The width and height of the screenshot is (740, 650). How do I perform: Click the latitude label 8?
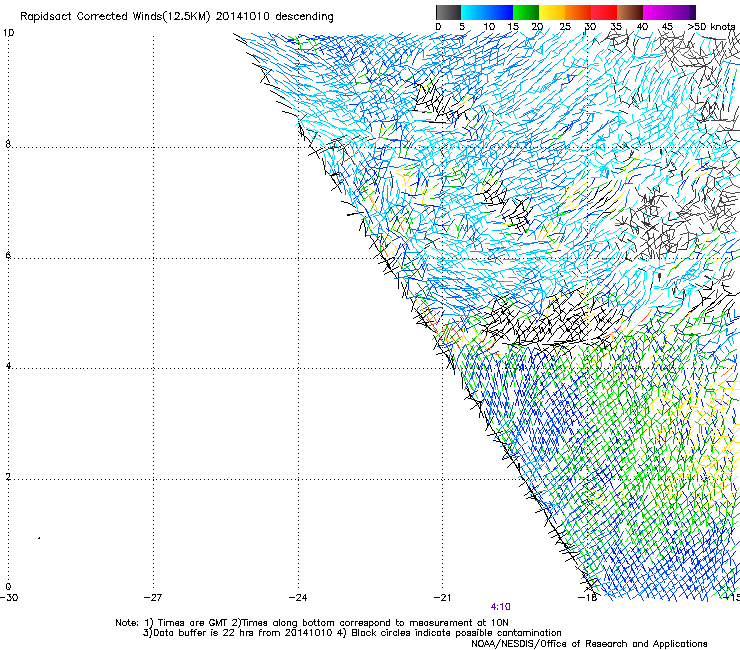click(x=8, y=144)
